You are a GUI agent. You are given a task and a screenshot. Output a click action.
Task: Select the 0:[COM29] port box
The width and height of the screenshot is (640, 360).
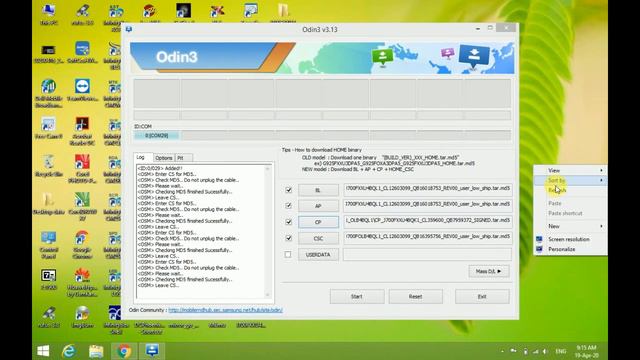pos(156,136)
